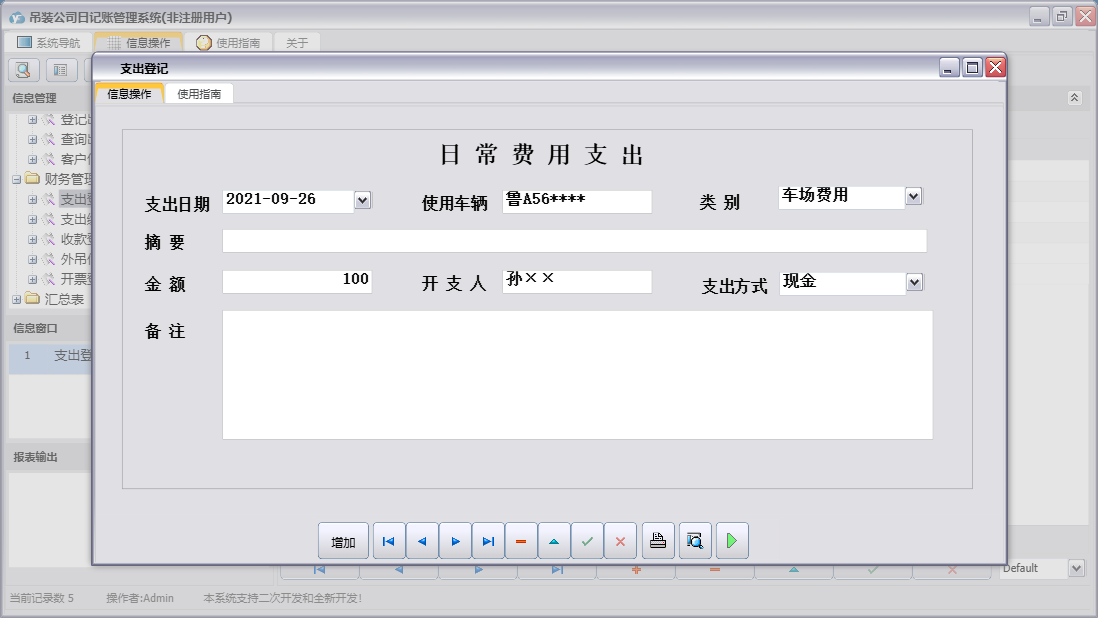Open the 支出方式 dropdown showing 现金
This screenshot has height=618, width=1098.
coord(913,283)
